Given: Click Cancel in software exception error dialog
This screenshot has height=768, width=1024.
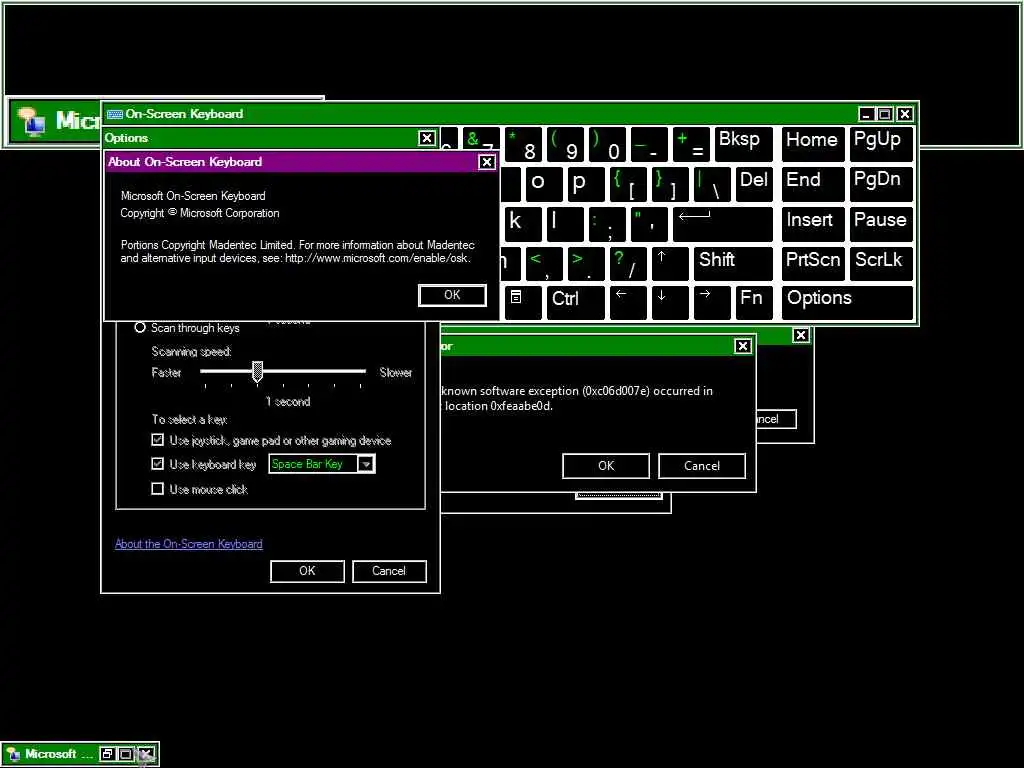Looking at the screenshot, I should coord(702,466).
